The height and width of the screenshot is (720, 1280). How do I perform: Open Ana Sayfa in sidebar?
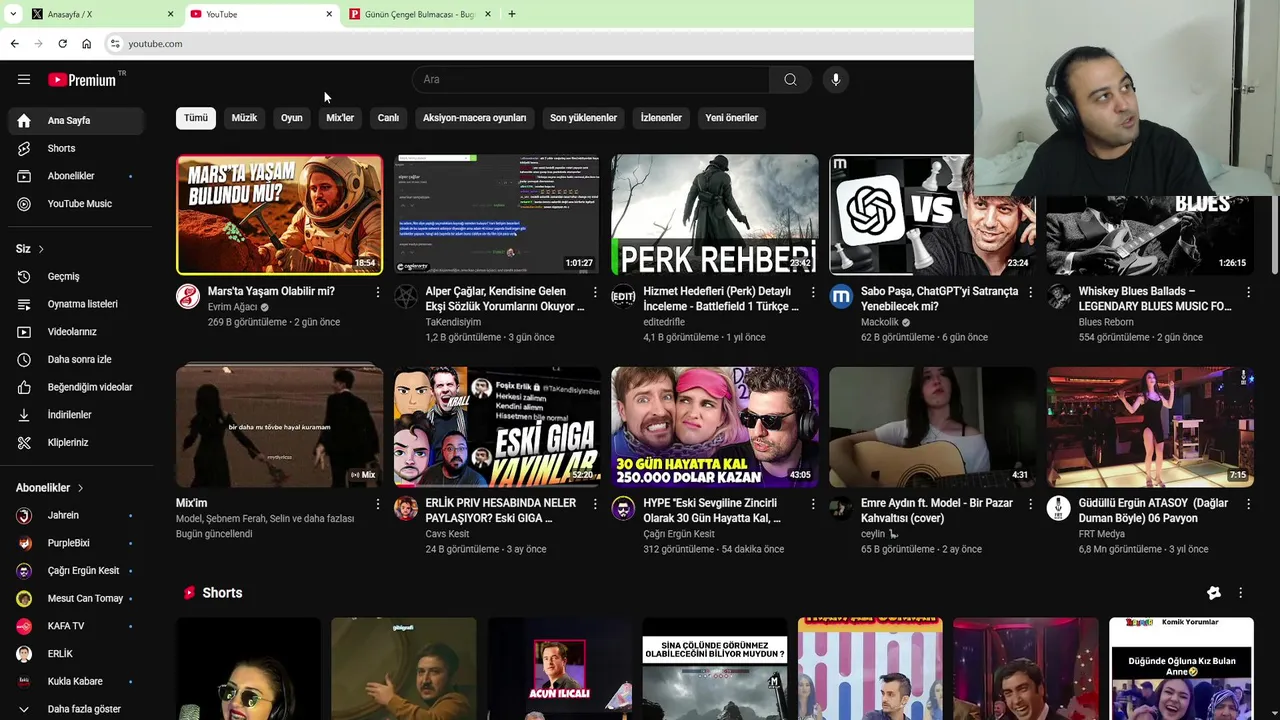[x=76, y=120]
